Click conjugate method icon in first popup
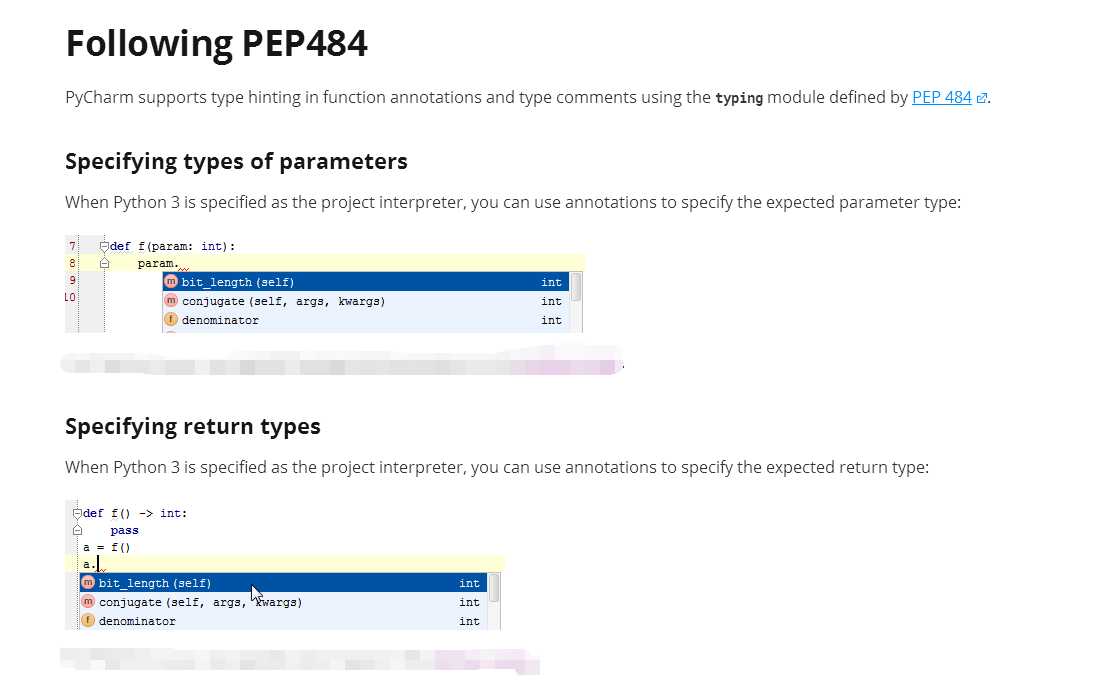 pos(171,301)
